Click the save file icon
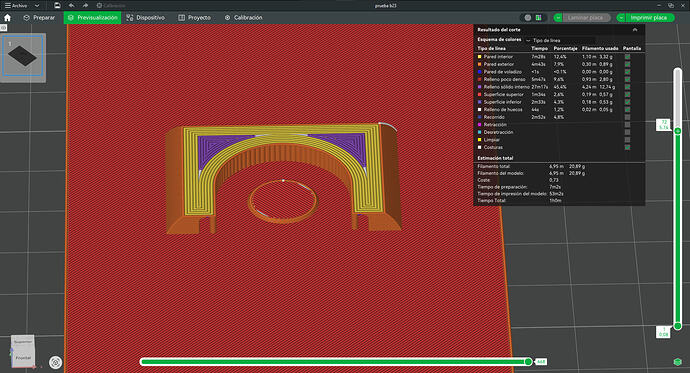The image size is (690, 373). 57,5
